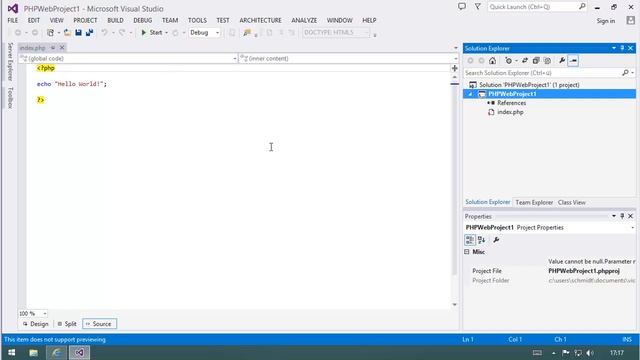Open the ARCHITECTURE menu
The height and width of the screenshot is (360, 640).
pos(260,20)
